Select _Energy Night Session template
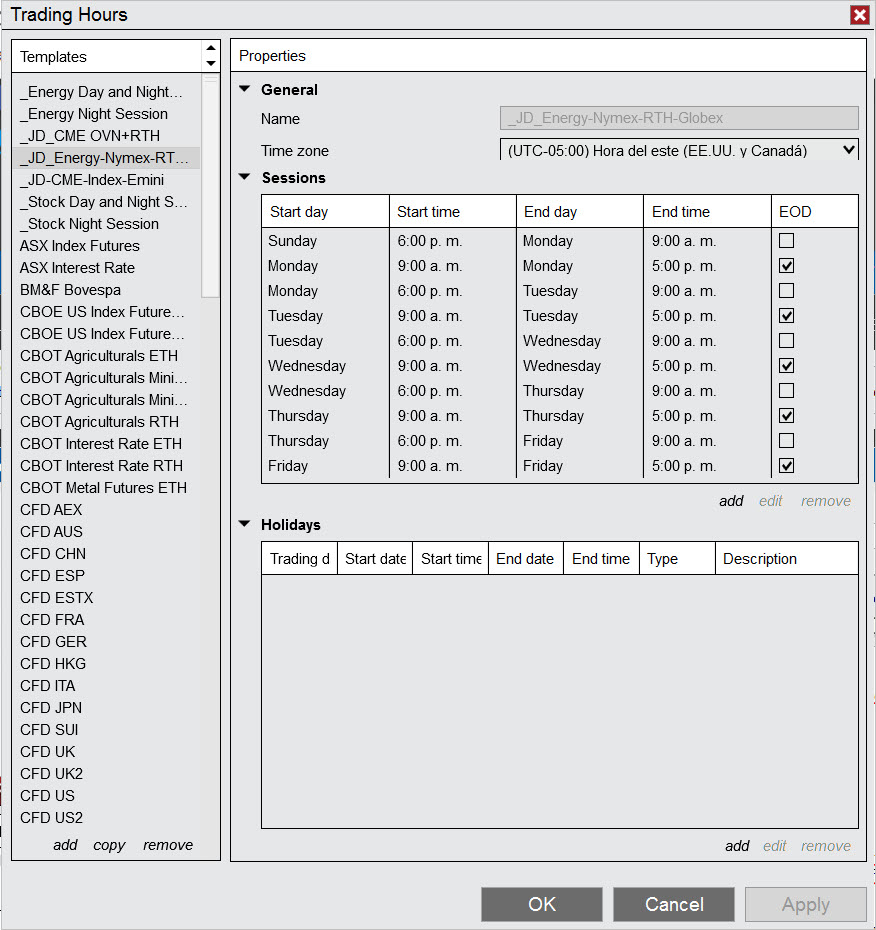 [x=106, y=114]
